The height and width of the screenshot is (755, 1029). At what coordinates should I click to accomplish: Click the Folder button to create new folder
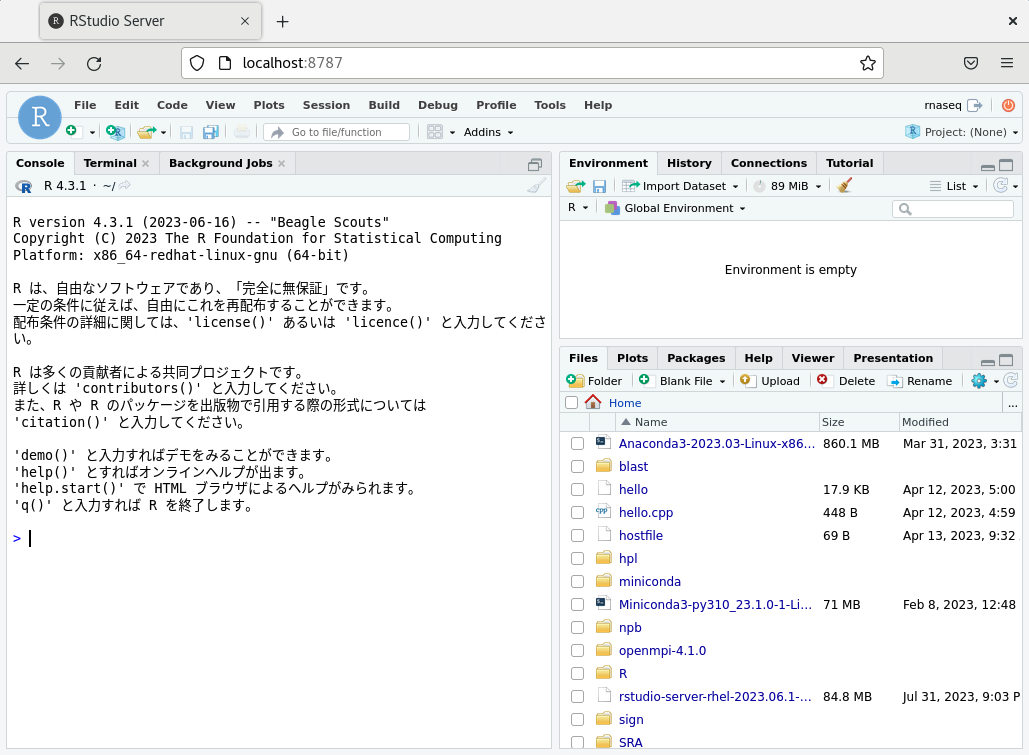(x=594, y=381)
